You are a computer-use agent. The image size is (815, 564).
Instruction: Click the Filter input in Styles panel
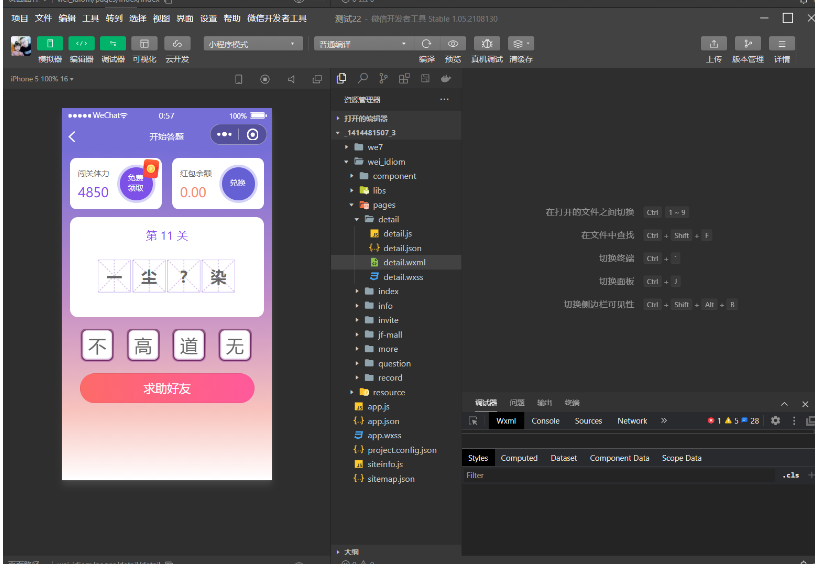pos(620,475)
